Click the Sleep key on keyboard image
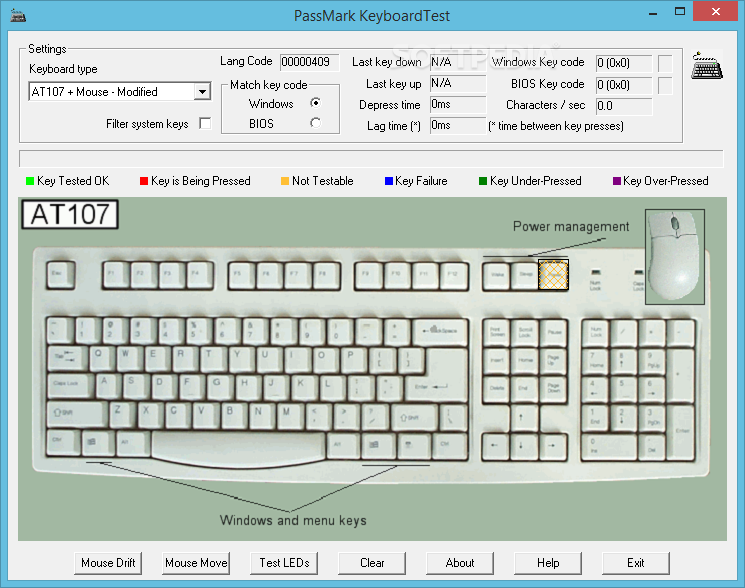Viewport: 745px width, 588px height. [x=525, y=275]
